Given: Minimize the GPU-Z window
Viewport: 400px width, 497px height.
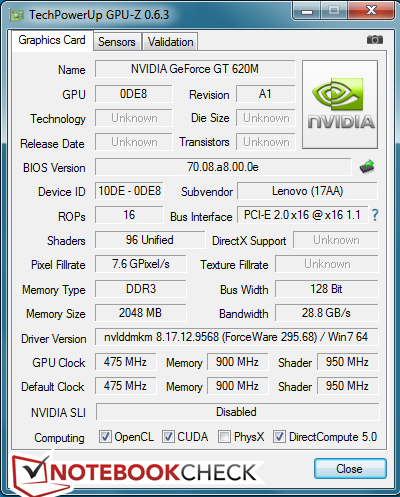Looking at the screenshot, I should [307, 12].
